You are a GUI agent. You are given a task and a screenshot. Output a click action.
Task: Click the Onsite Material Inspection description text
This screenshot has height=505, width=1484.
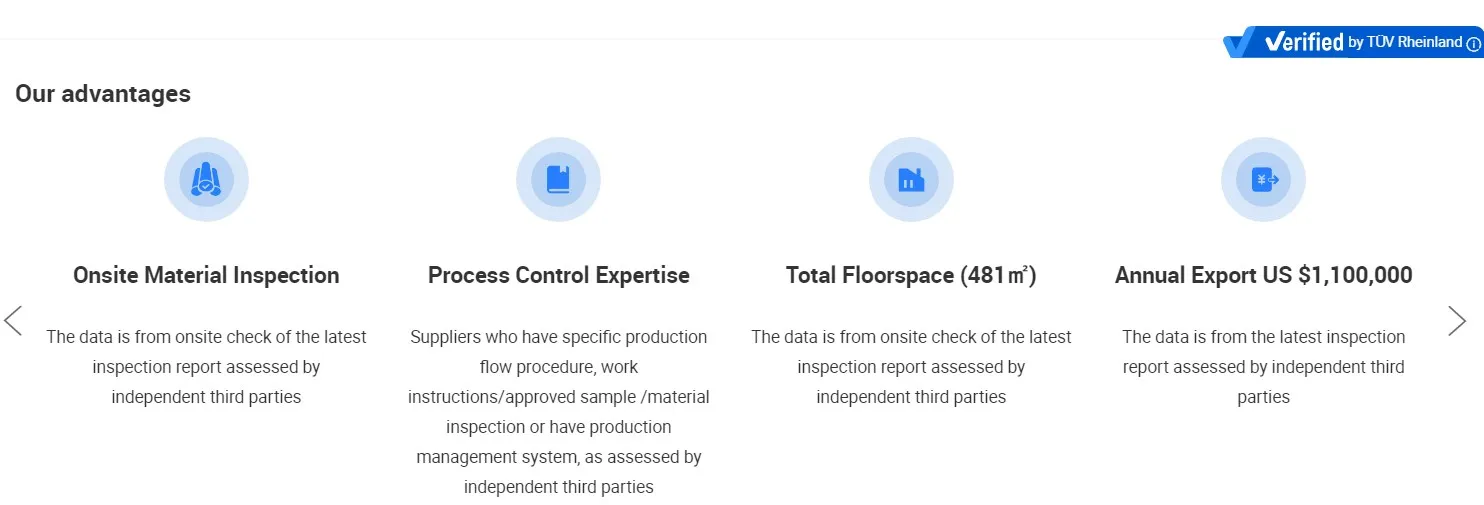[206, 367]
